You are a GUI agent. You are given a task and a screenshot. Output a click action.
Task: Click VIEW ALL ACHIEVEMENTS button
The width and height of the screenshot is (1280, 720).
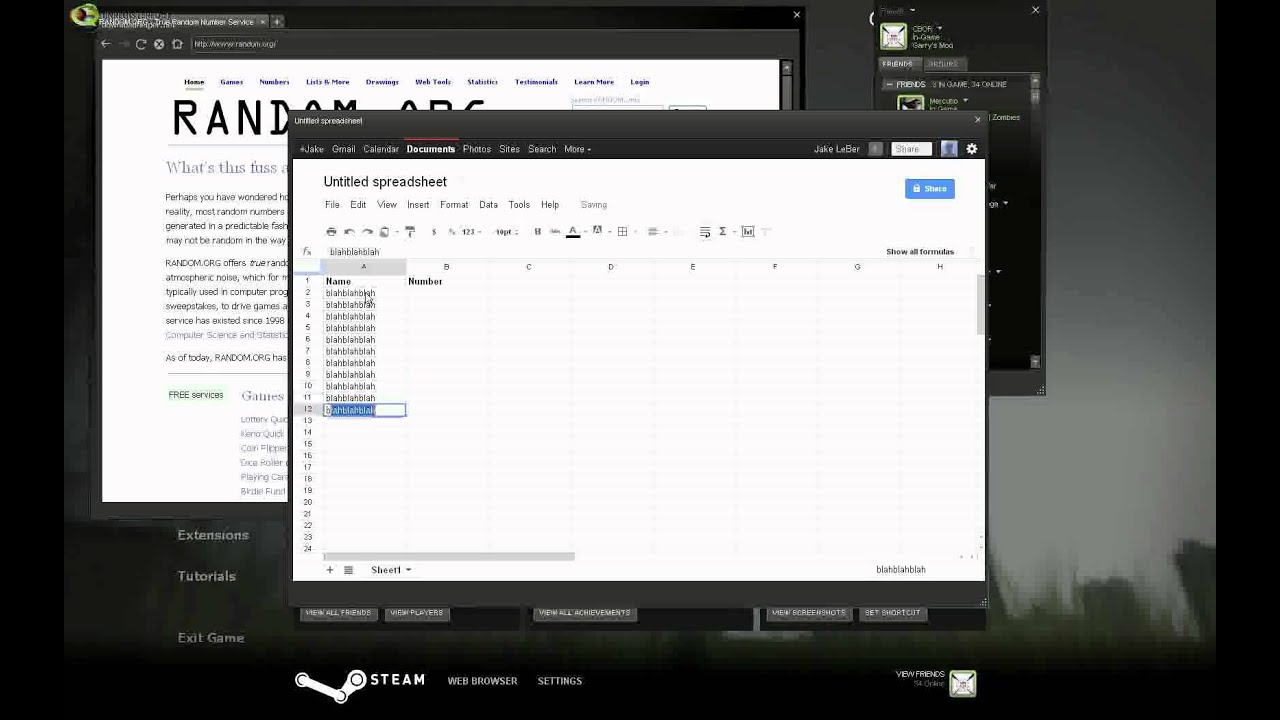[x=584, y=613]
